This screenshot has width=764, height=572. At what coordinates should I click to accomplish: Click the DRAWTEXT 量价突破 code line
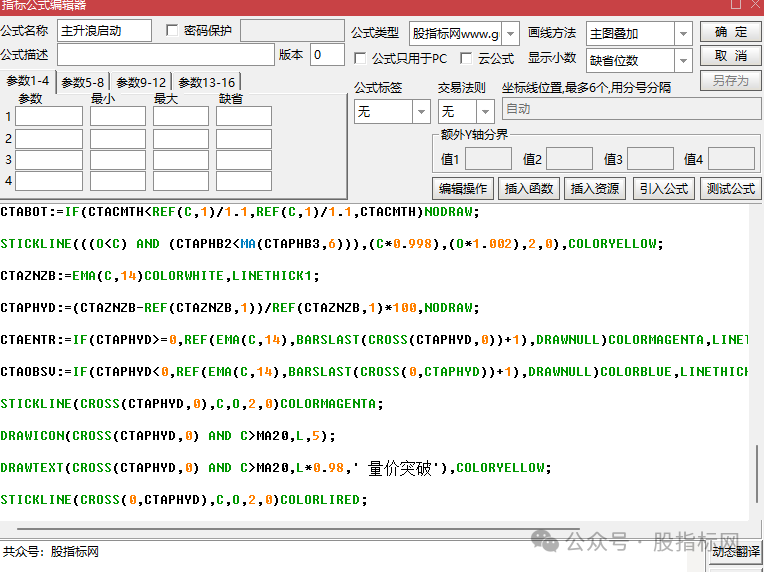coord(276,468)
